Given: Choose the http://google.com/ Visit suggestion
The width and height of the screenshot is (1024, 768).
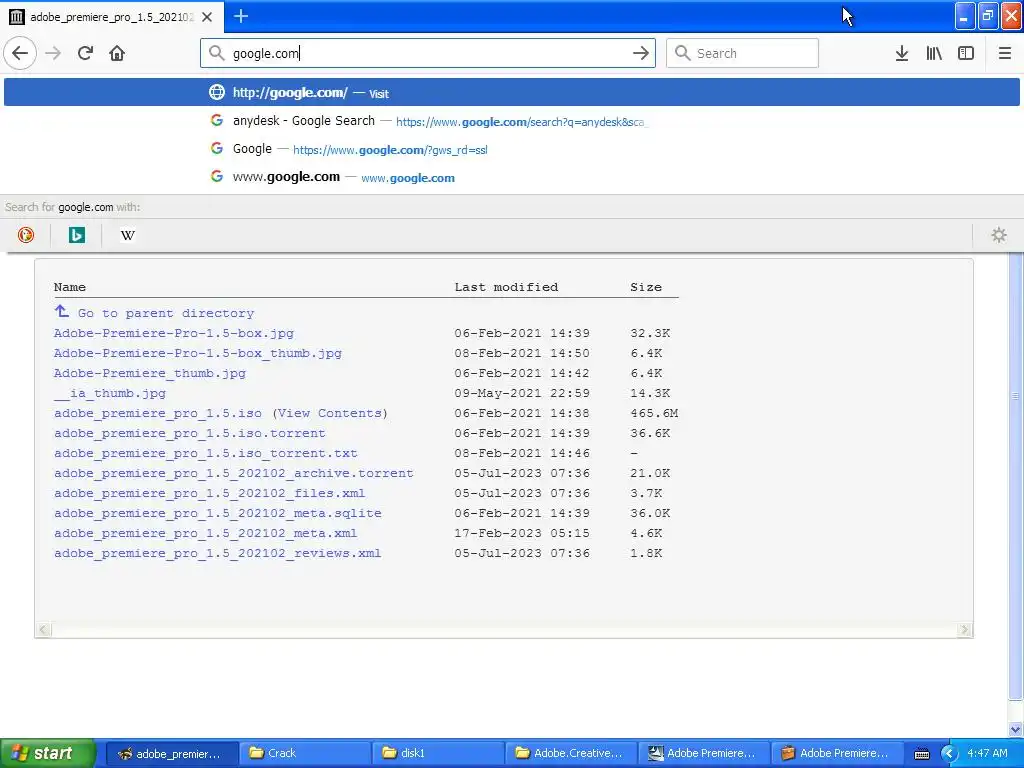Looking at the screenshot, I should tap(511, 92).
